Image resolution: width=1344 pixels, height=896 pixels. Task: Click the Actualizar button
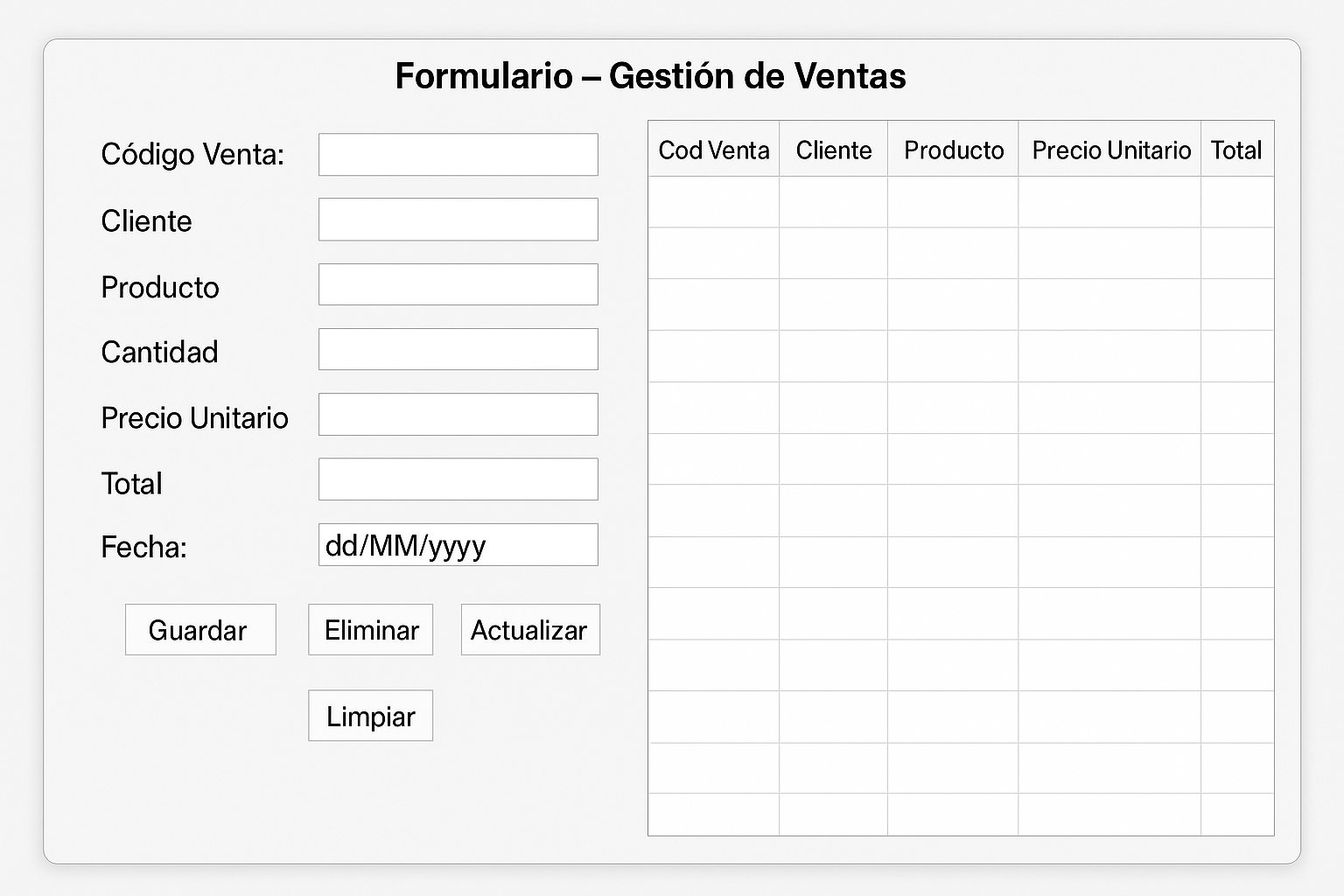[x=530, y=630]
